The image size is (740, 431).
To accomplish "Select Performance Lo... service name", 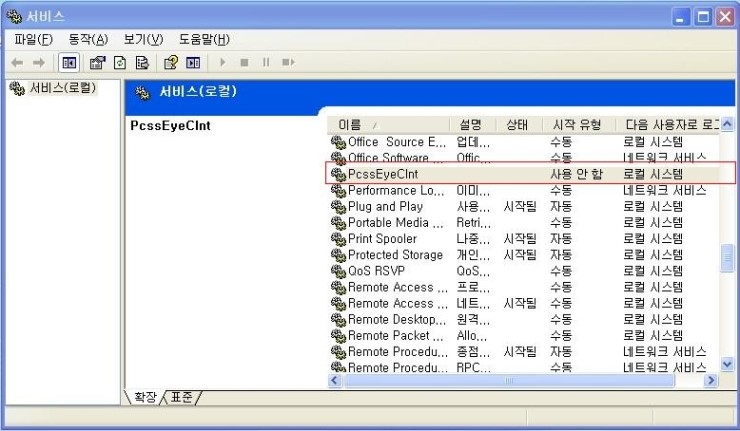I will coord(396,190).
